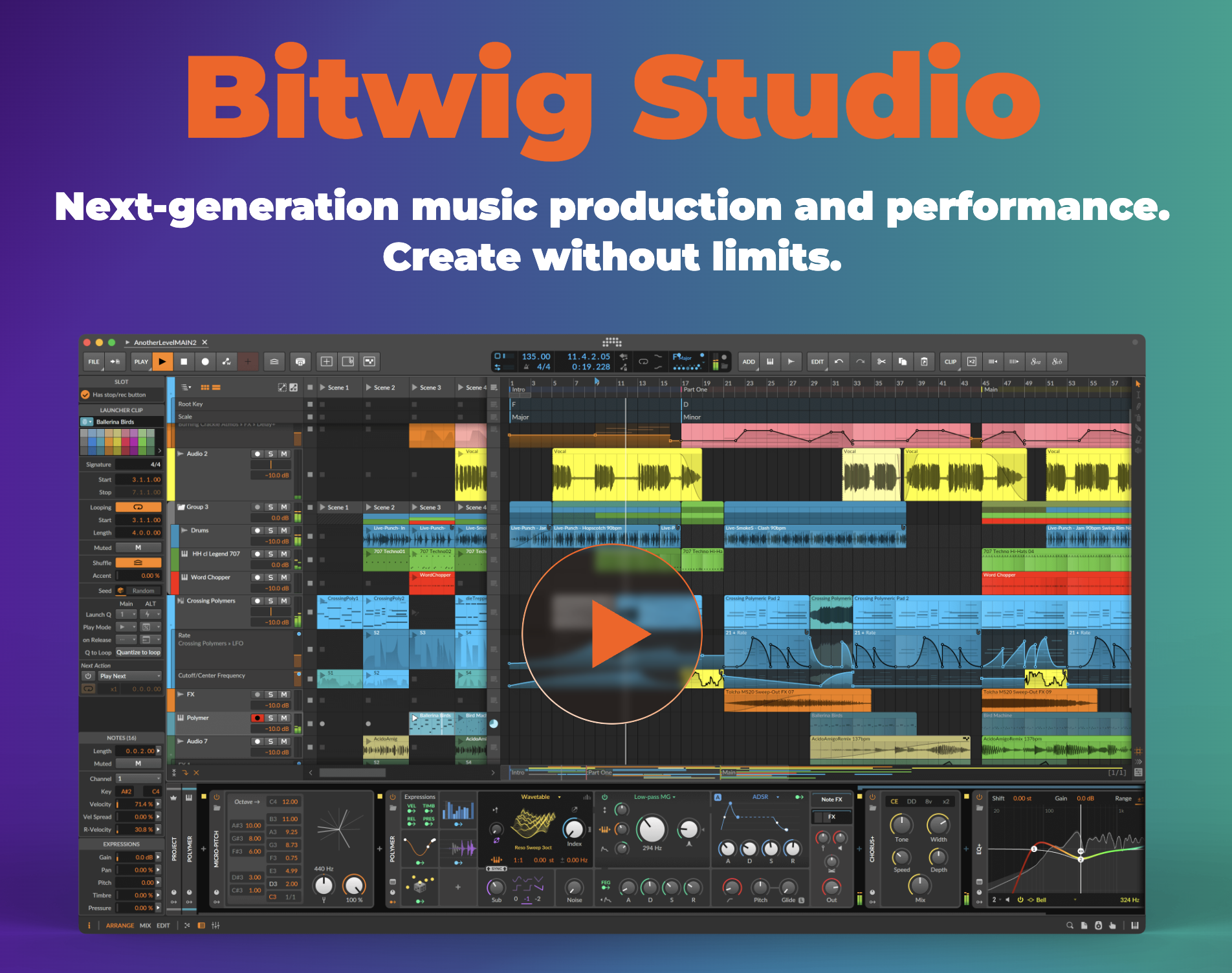The image size is (1232, 973).
Task: Click the Quantize to loop button
Action: pos(138,652)
